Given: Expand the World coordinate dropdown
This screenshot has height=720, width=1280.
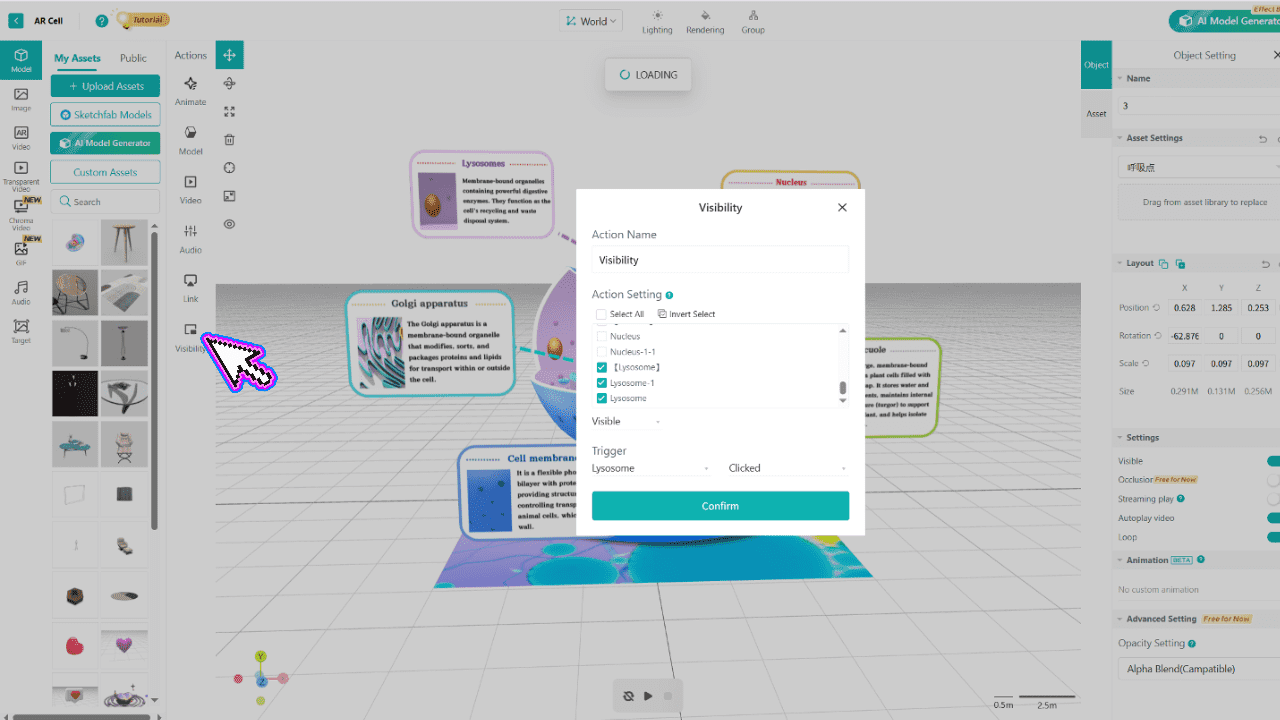Looking at the screenshot, I should (x=591, y=21).
